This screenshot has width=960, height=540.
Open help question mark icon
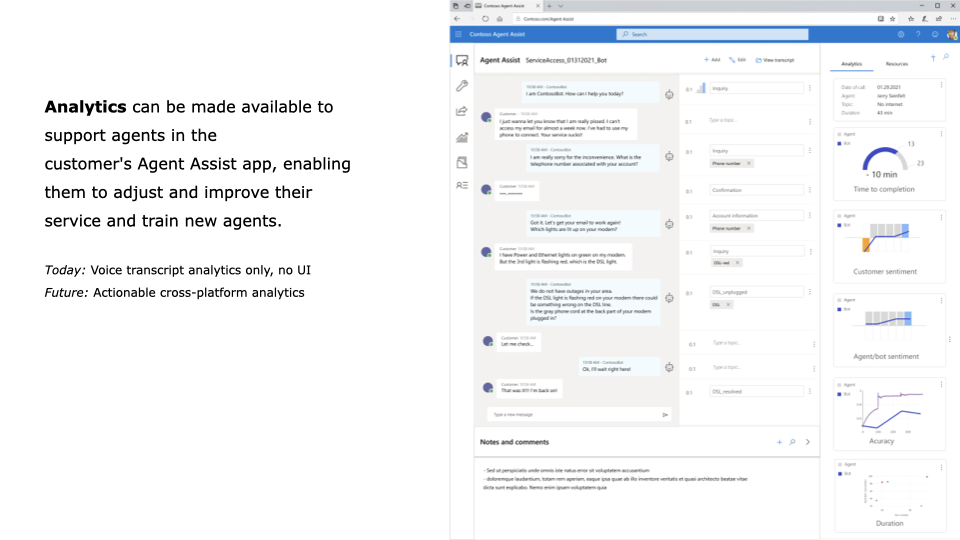pos(918,34)
